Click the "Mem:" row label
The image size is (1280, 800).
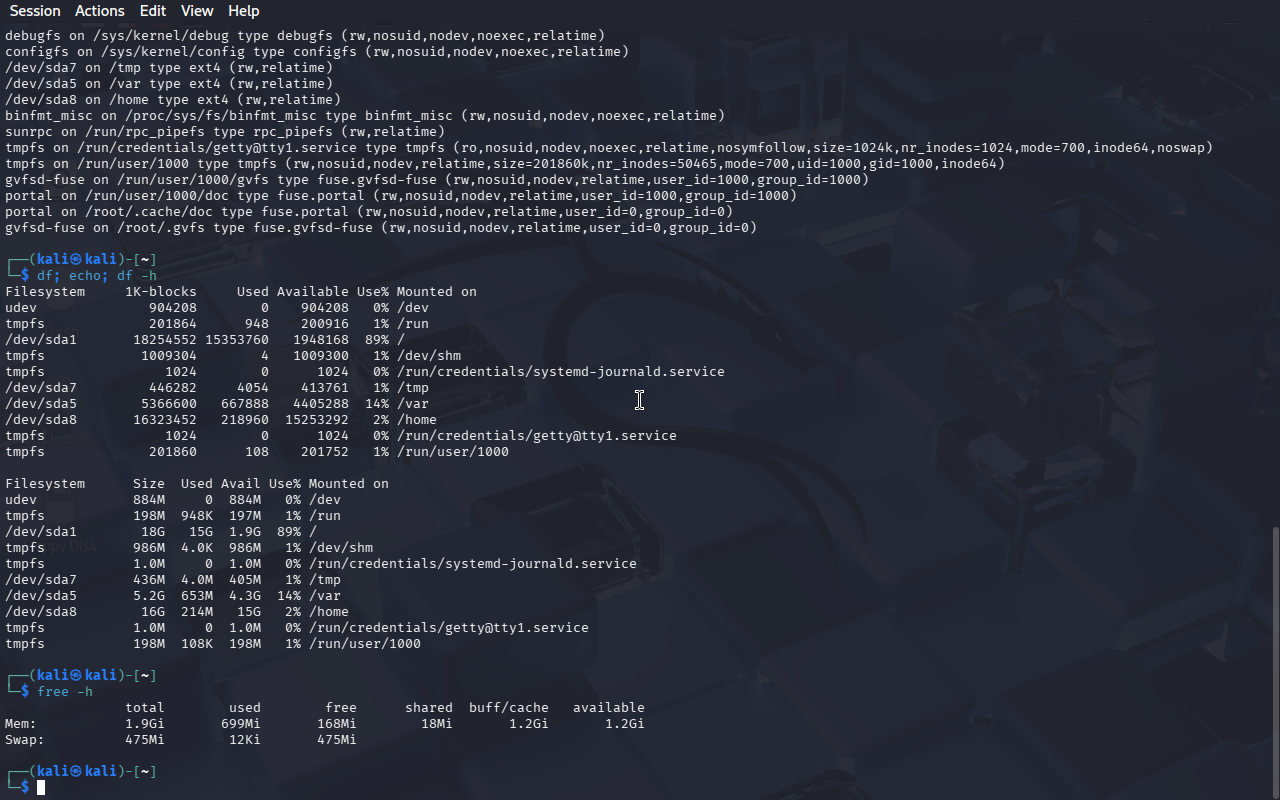[21, 723]
